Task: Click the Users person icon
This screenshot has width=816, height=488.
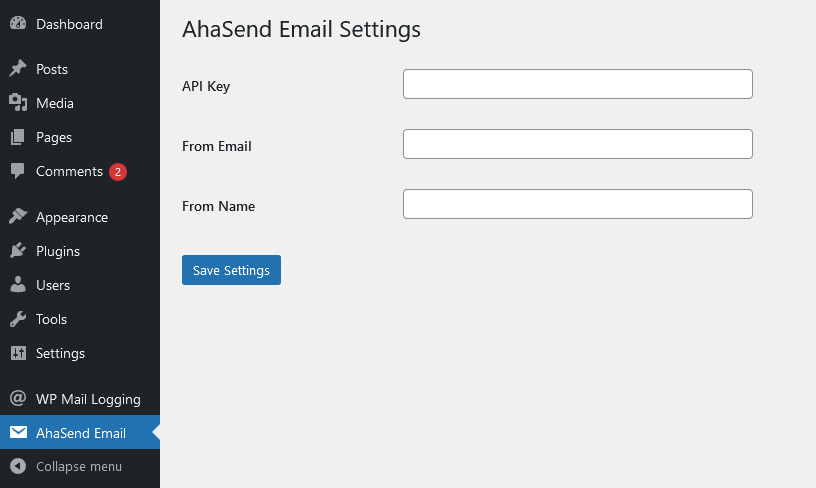Action: [x=18, y=285]
